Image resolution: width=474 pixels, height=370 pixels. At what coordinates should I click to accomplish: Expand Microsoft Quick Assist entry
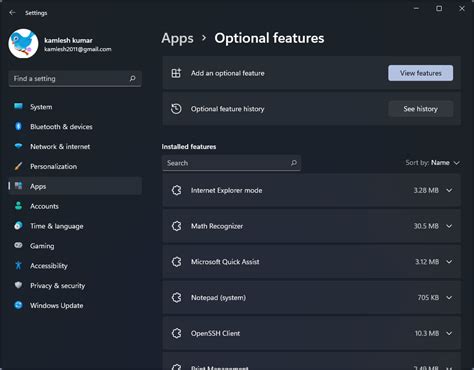pyautogui.click(x=449, y=262)
